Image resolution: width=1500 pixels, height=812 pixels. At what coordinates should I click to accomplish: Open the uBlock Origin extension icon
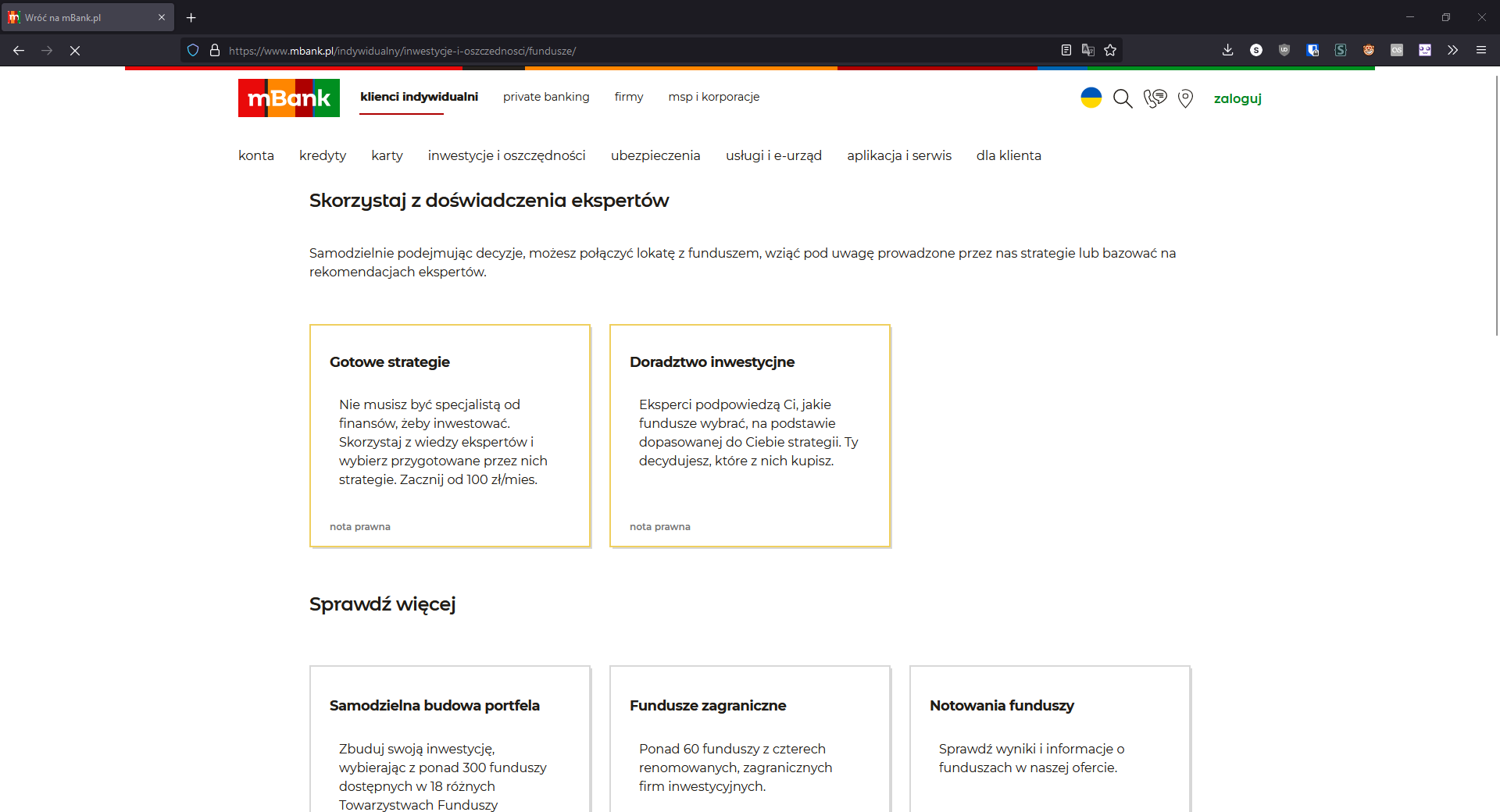[1284, 50]
